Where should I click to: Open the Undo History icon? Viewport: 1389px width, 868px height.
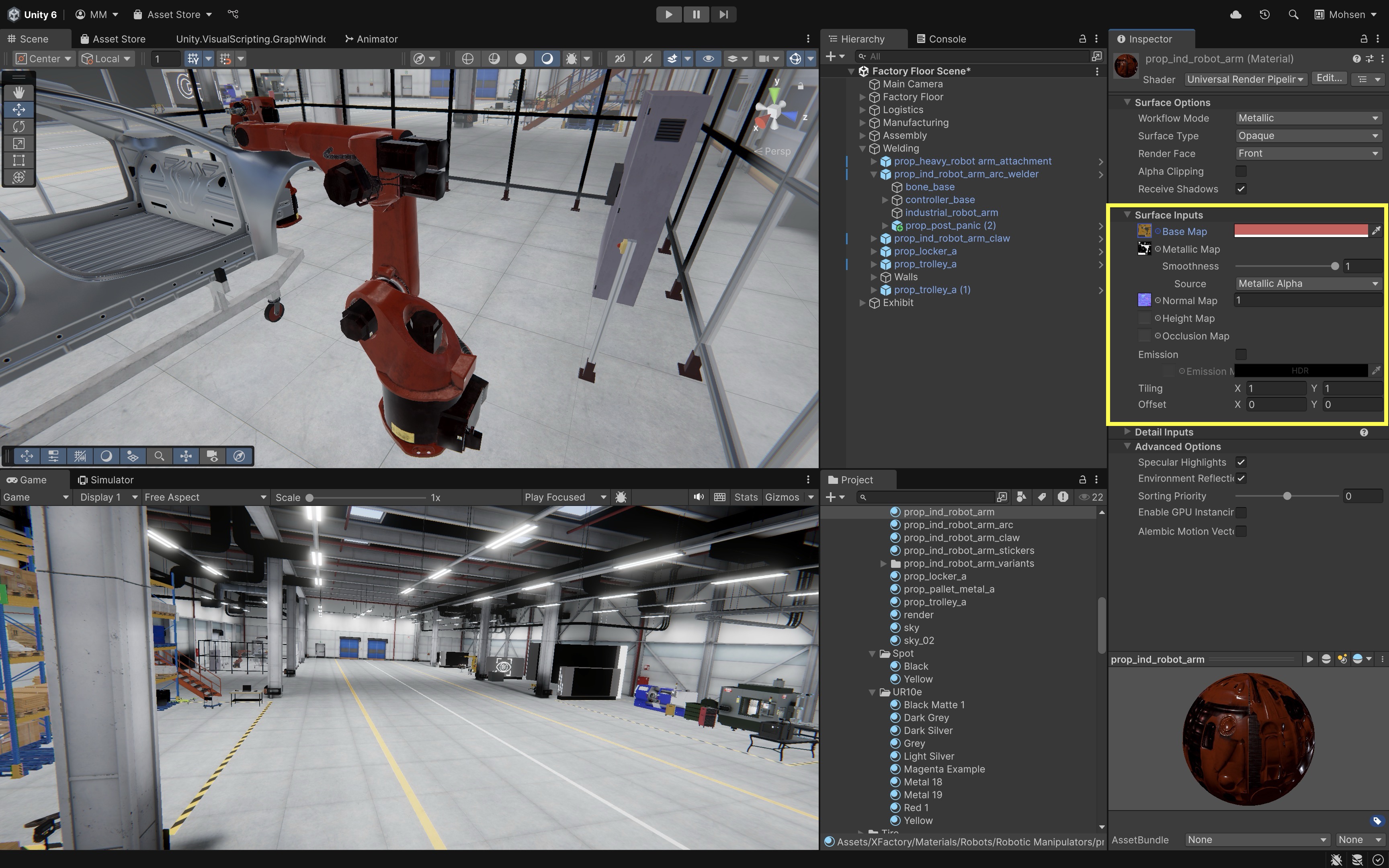click(1264, 14)
